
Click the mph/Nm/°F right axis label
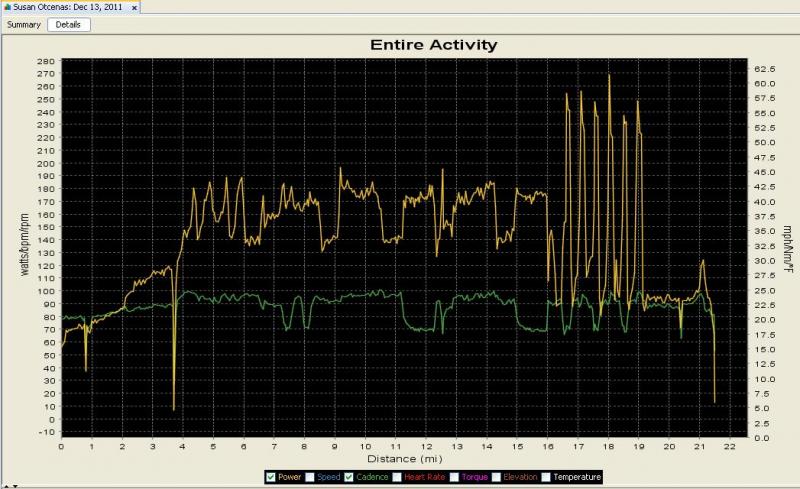[x=787, y=246]
